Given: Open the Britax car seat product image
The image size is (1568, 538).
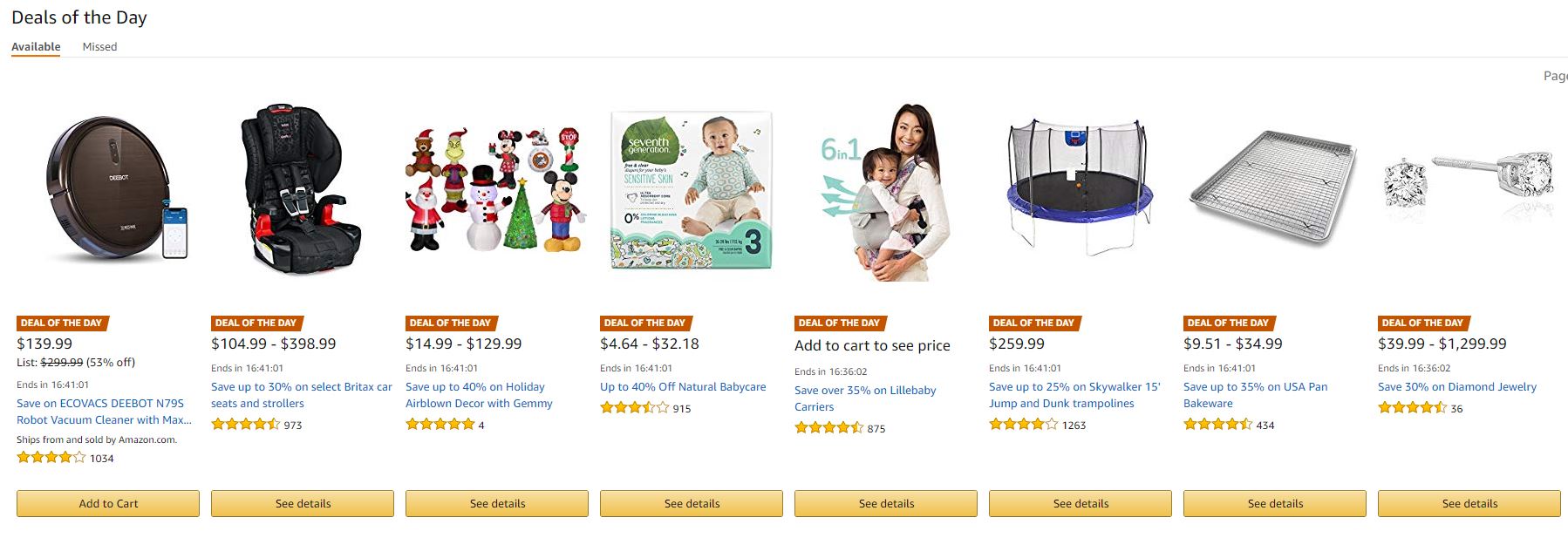Looking at the screenshot, I should click(x=301, y=189).
